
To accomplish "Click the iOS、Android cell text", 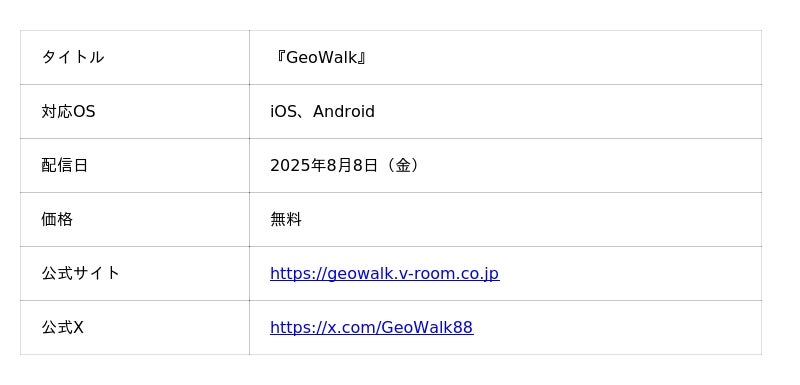I will coord(322,111).
